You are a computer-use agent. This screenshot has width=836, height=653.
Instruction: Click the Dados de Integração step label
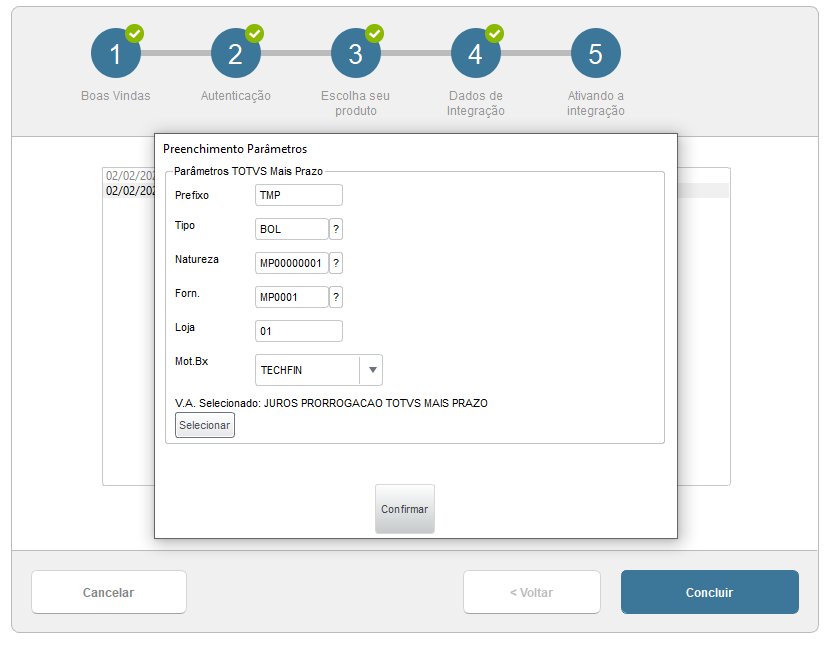[476, 103]
